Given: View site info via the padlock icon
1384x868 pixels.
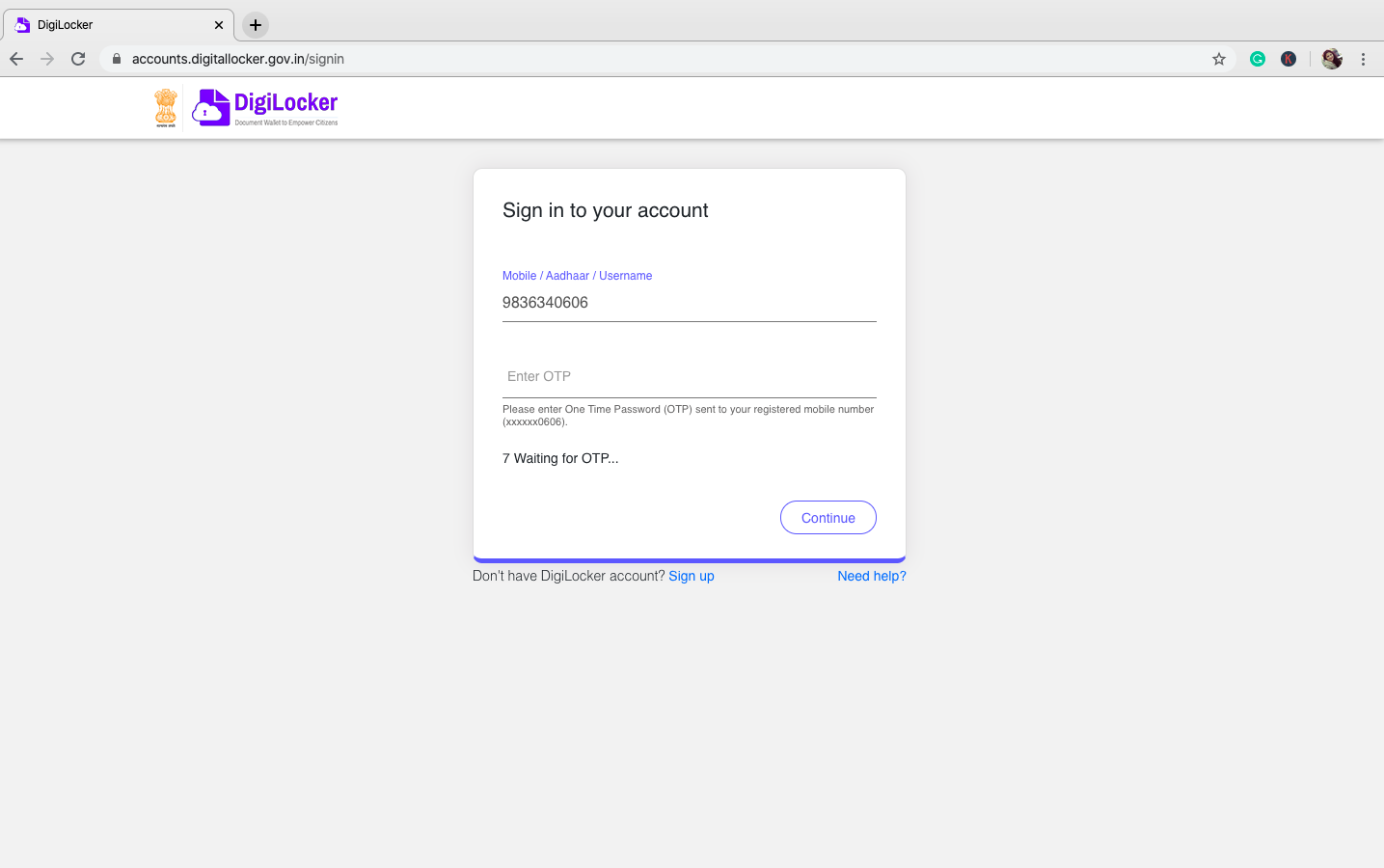Looking at the screenshot, I should click(117, 59).
